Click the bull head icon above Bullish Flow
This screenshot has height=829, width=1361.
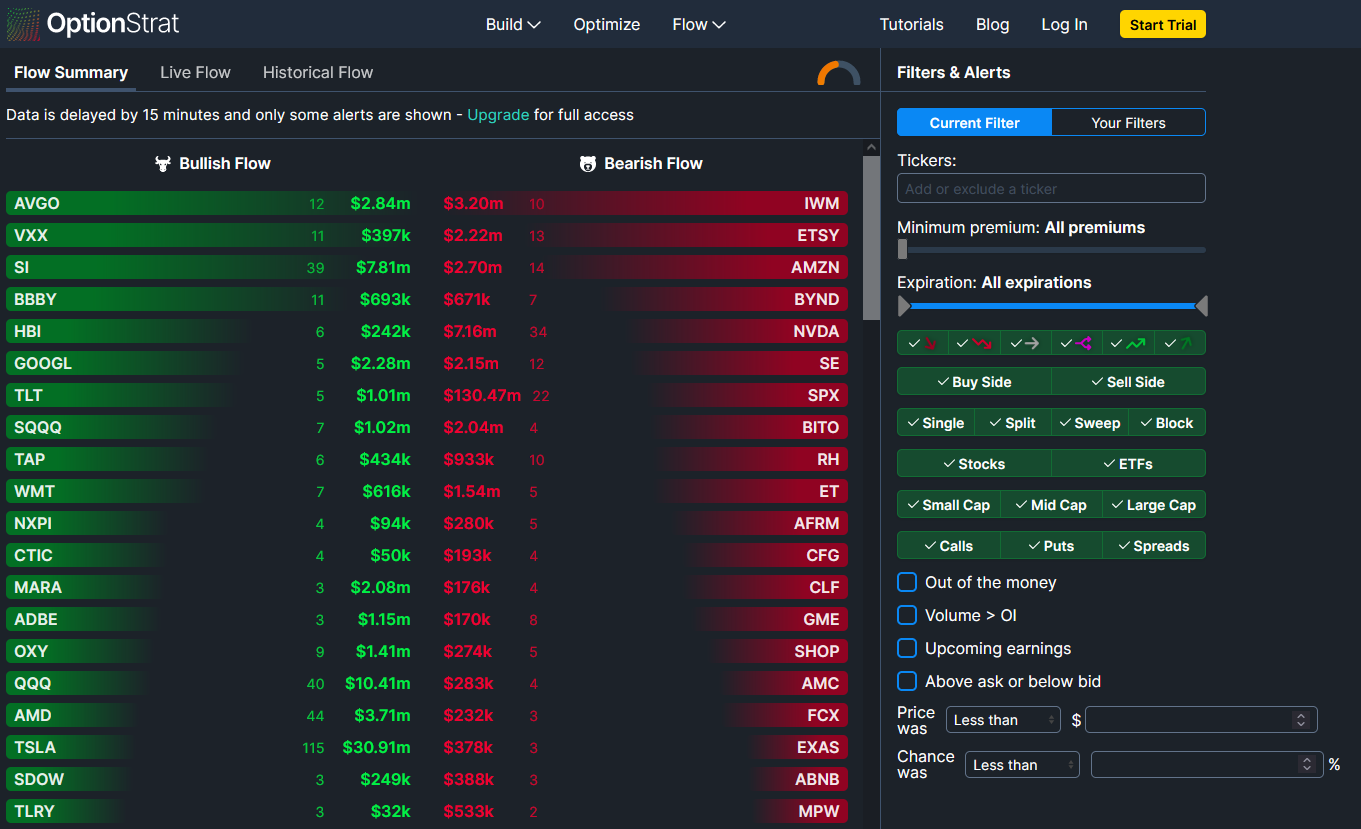point(162,163)
